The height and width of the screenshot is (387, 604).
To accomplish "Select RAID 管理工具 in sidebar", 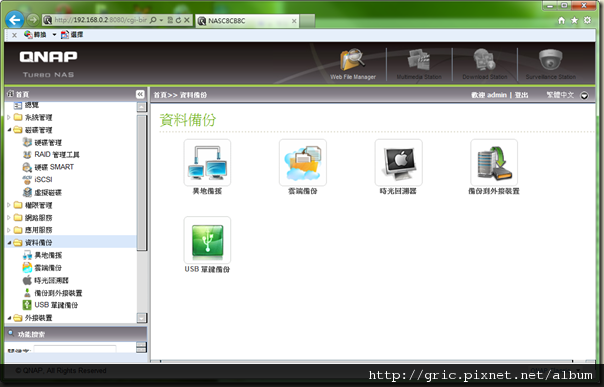I will click(x=57, y=155).
